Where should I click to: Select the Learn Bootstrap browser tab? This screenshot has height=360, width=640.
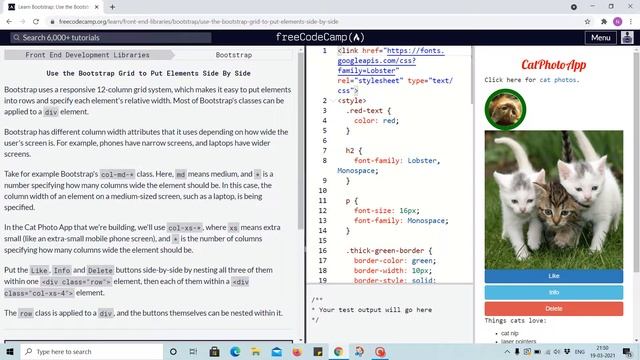[53, 7]
